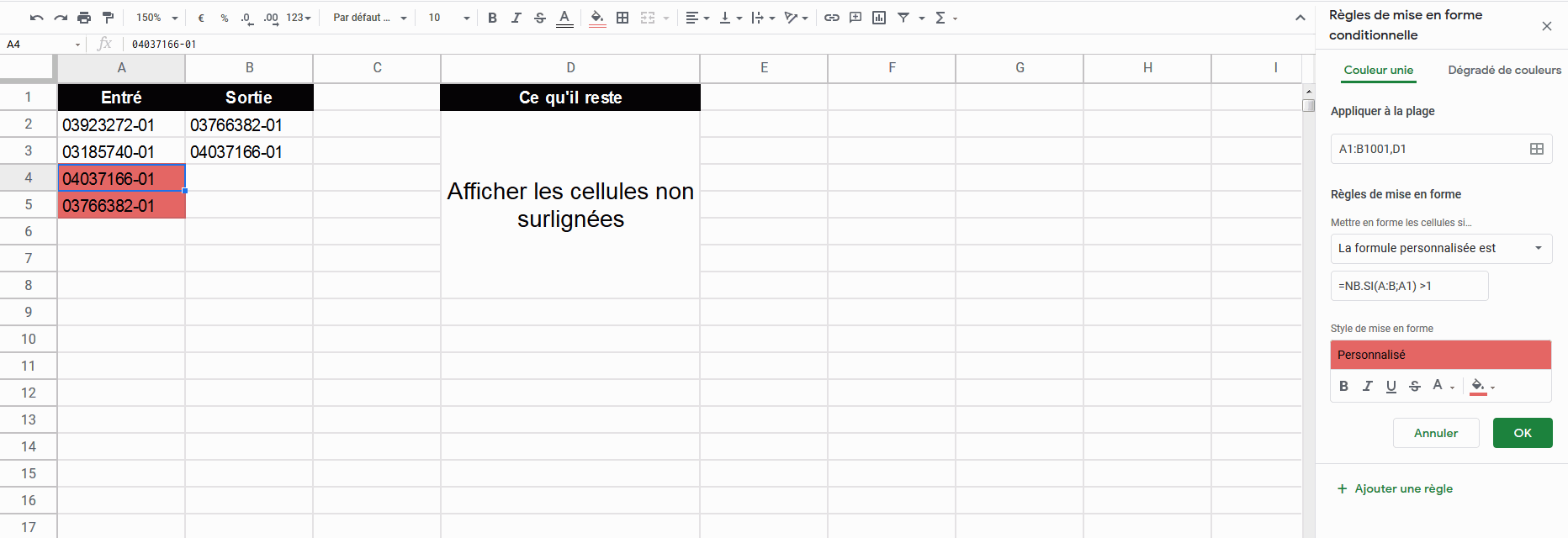Open text color in formatting style
Image resolution: width=1568 pixels, height=538 pixels.
coord(1442,386)
